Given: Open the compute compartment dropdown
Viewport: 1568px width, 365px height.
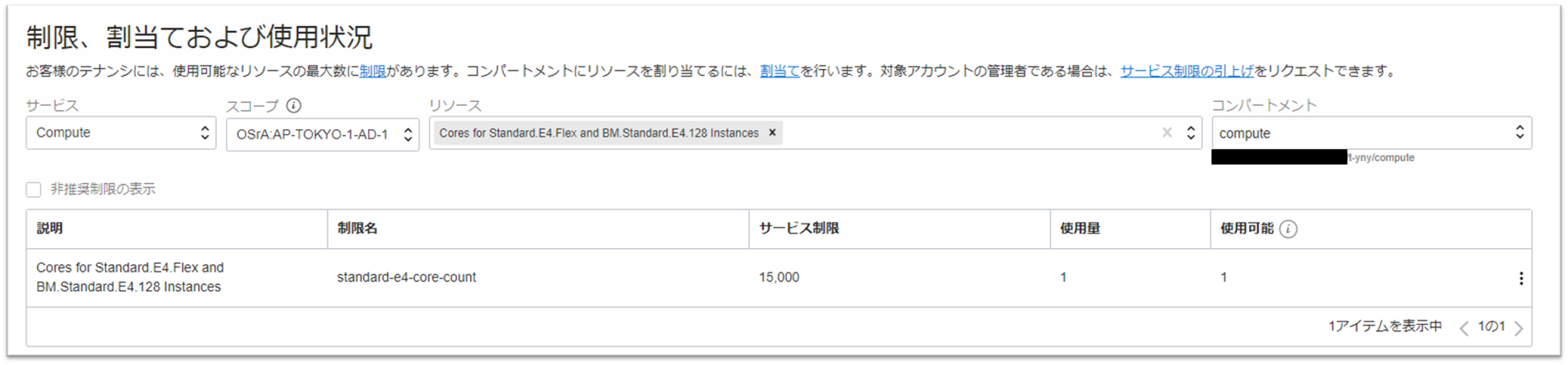Looking at the screenshot, I should (x=1371, y=133).
